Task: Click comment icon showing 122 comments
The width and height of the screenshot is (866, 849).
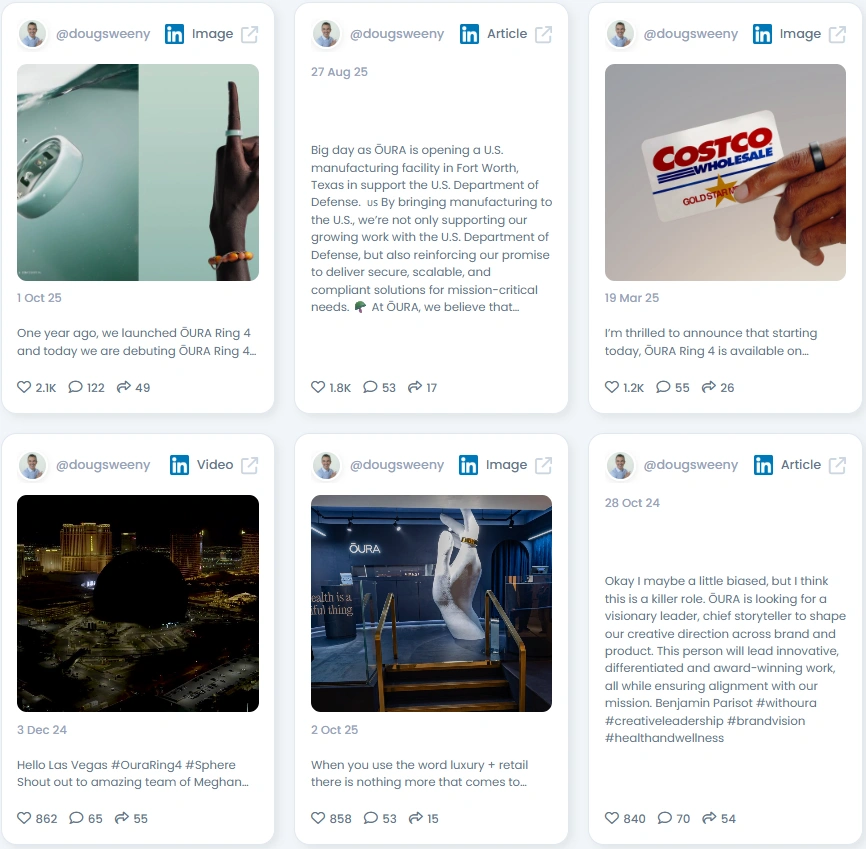Action: pos(75,387)
